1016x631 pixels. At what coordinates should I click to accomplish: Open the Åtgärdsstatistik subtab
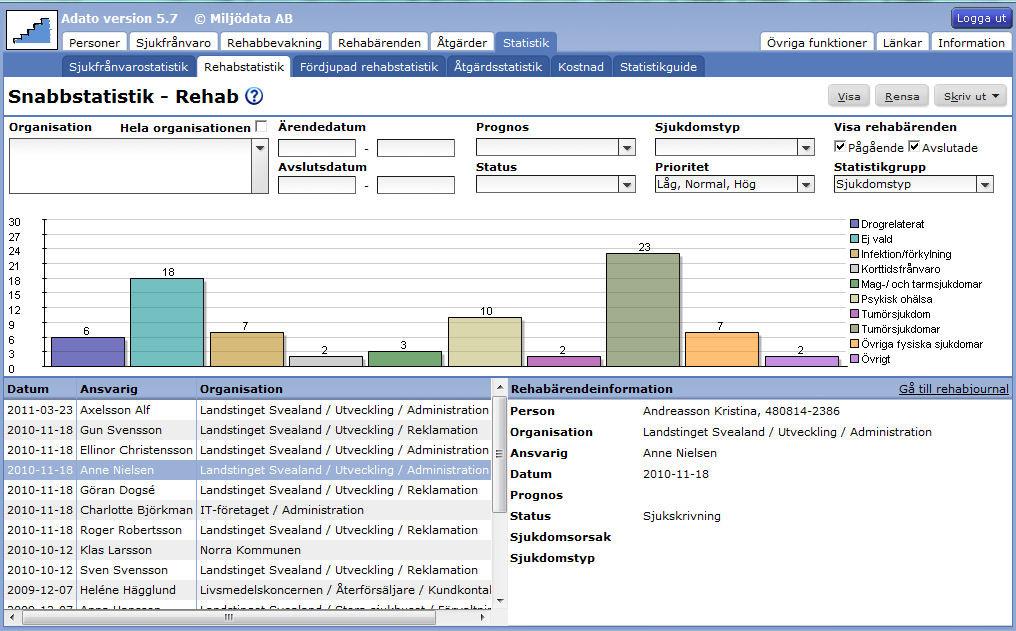pos(498,66)
